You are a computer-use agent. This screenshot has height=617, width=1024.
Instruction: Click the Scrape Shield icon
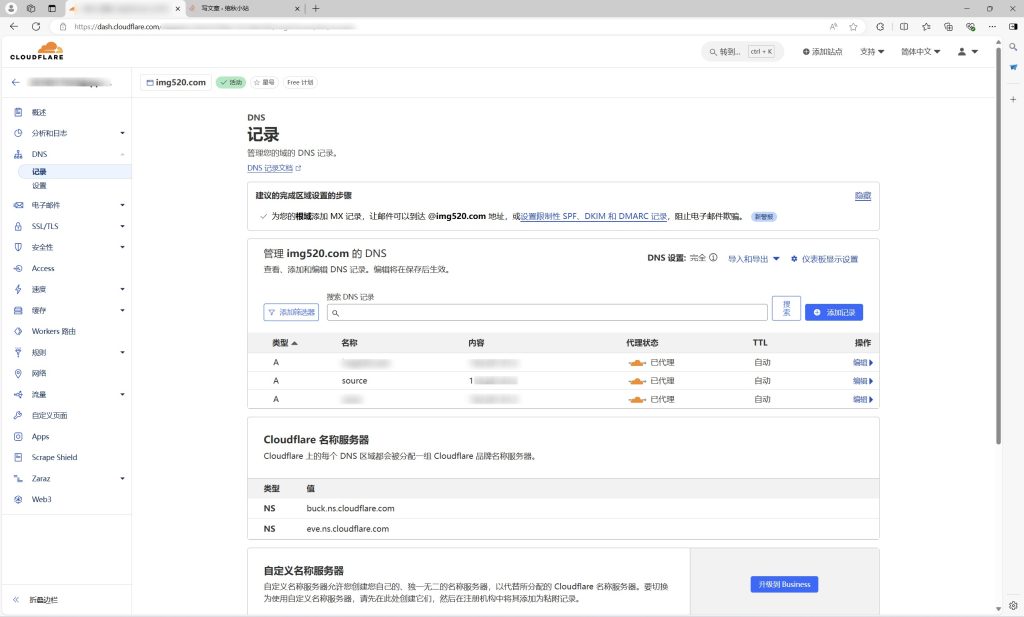(18, 457)
